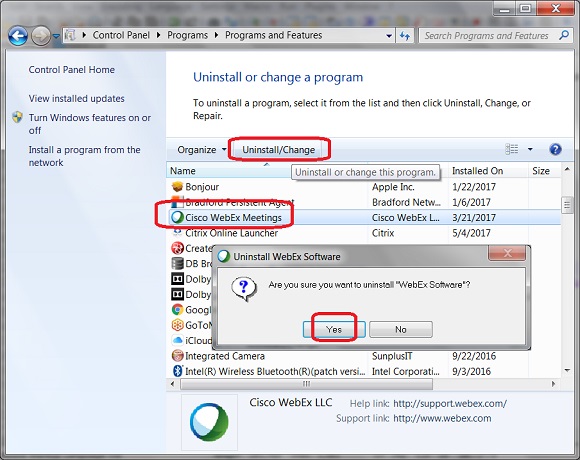The width and height of the screenshot is (580, 460).
Task: Click the question mark bubble in the dialog
Action: point(244,288)
